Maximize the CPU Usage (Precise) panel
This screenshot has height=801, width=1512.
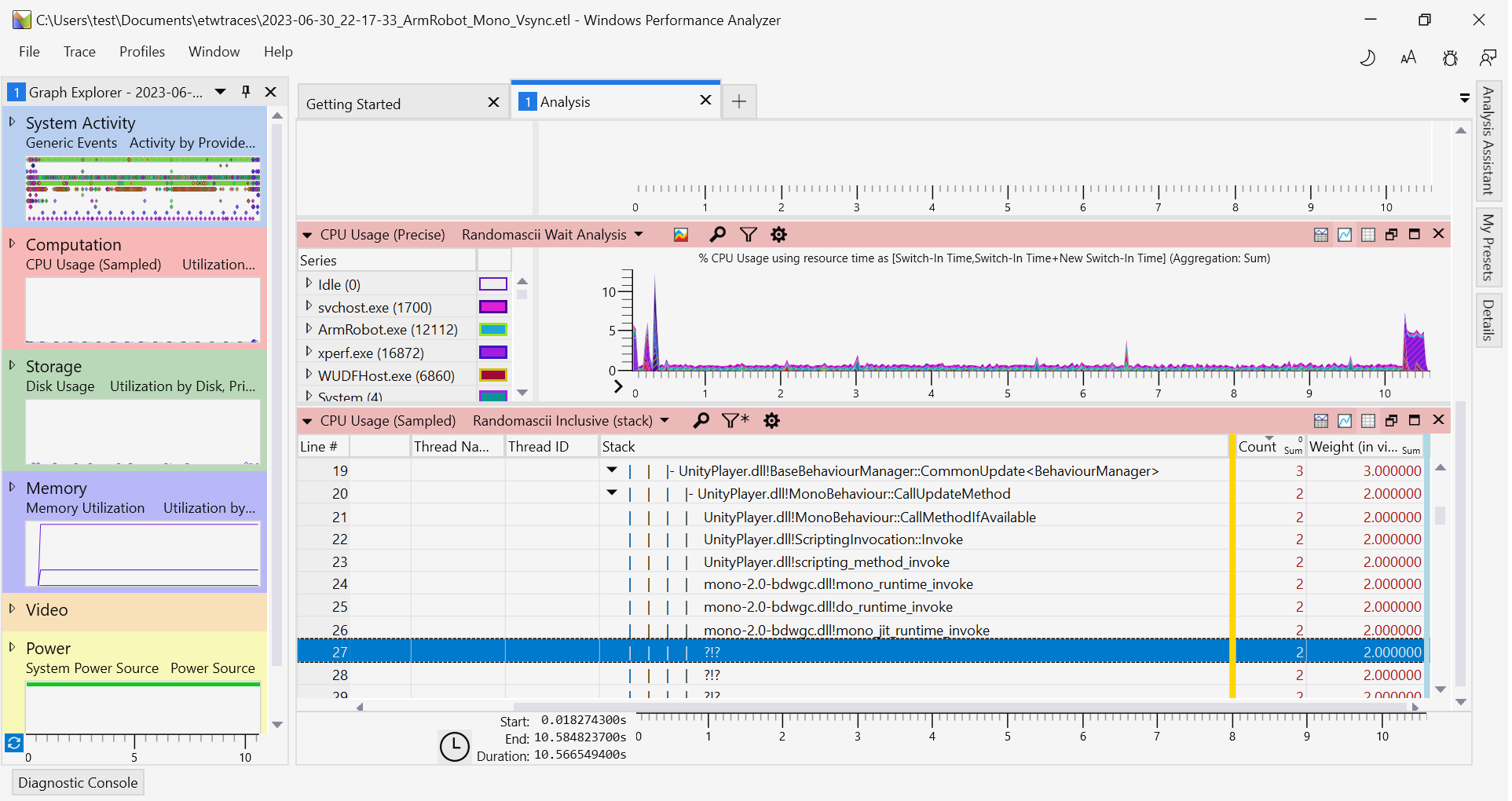coord(1415,234)
